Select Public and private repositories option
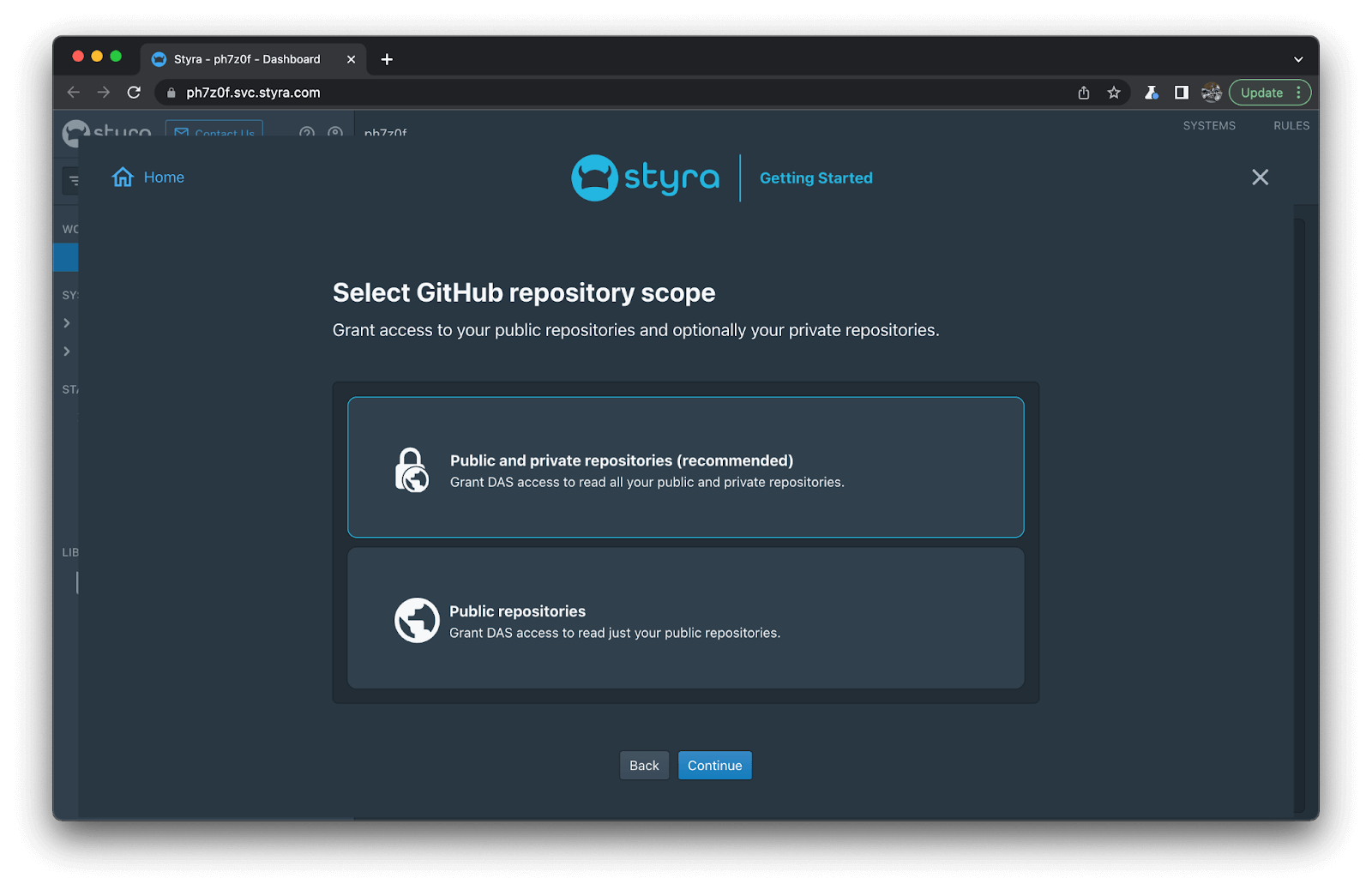The height and width of the screenshot is (890, 1372). pyautogui.click(x=685, y=467)
